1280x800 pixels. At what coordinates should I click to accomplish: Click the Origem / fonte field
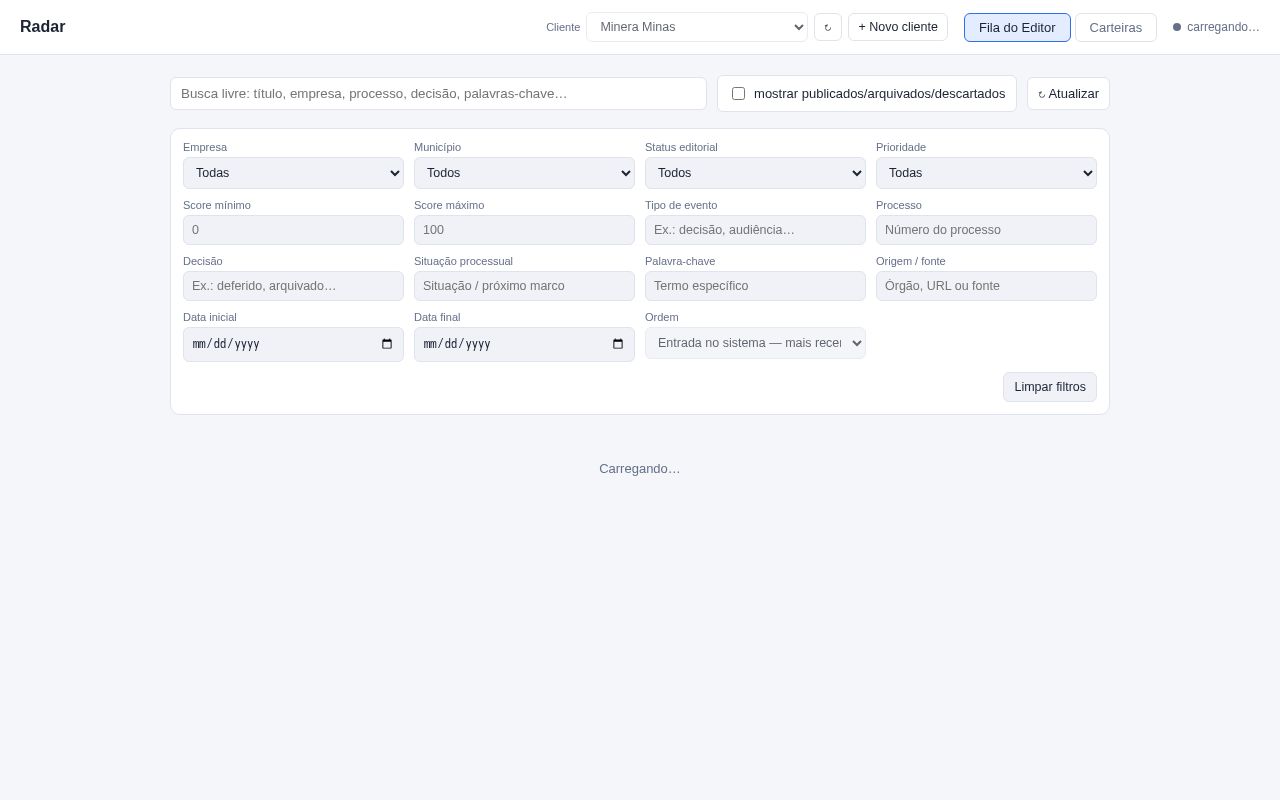[986, 286]
